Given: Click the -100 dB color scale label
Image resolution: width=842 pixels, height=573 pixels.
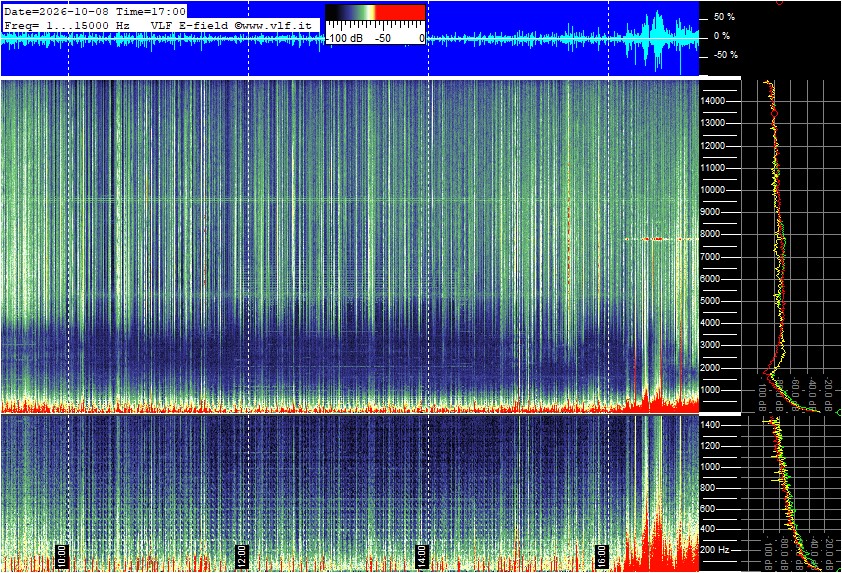Looking at the screenshot, I should click(x=345, y=38).
